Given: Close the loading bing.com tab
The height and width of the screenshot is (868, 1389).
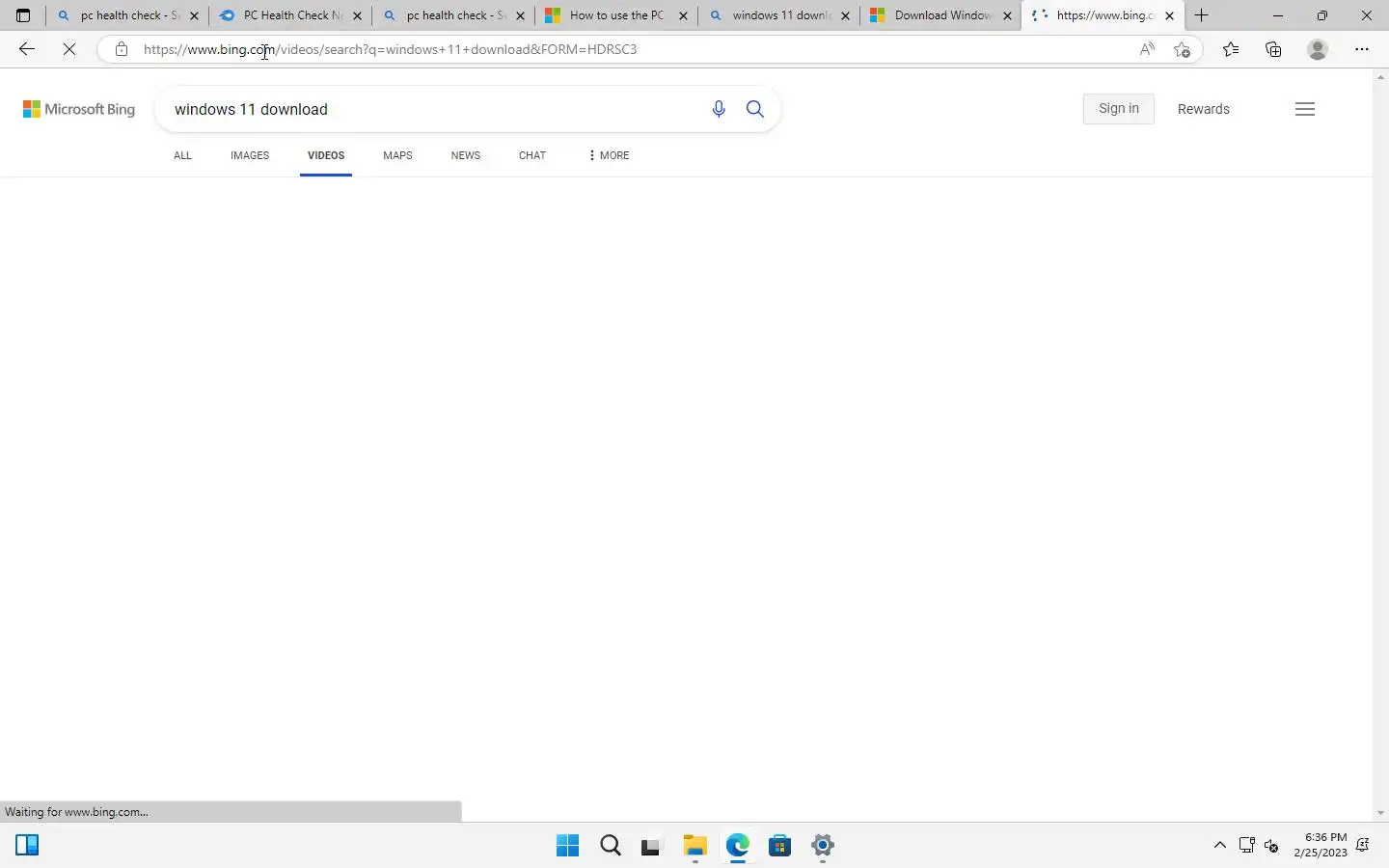Looking at the screenshot, I should click(1170, 15).
